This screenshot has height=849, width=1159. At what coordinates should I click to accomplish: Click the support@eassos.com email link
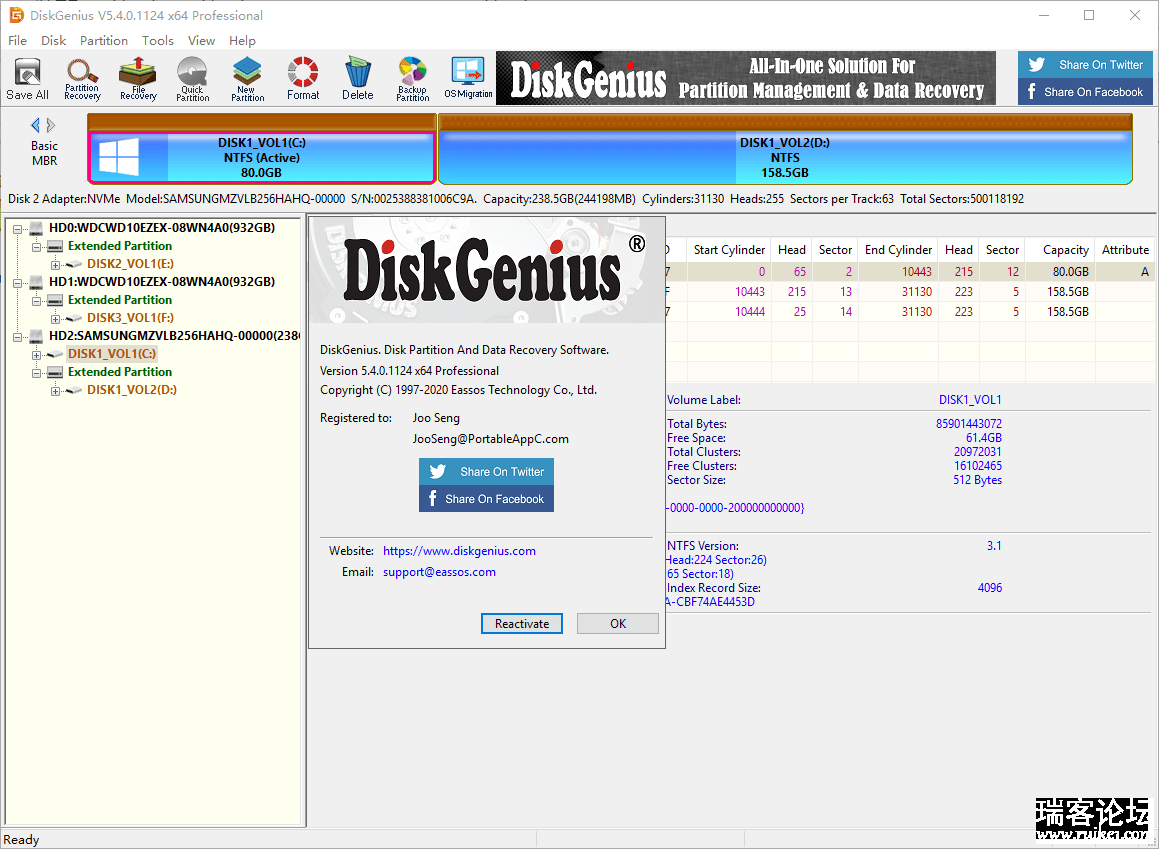coord(439,572)
